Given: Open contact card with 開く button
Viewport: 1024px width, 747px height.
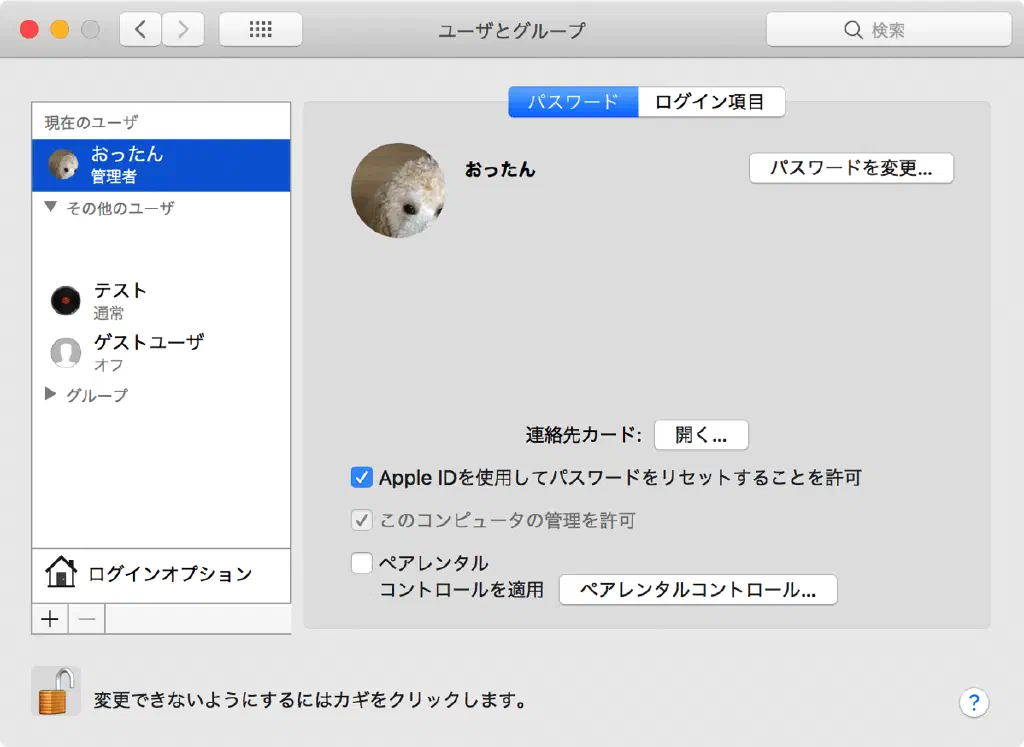Looking at the screenshot, I should pyautogui.click(x=701, y=435).
